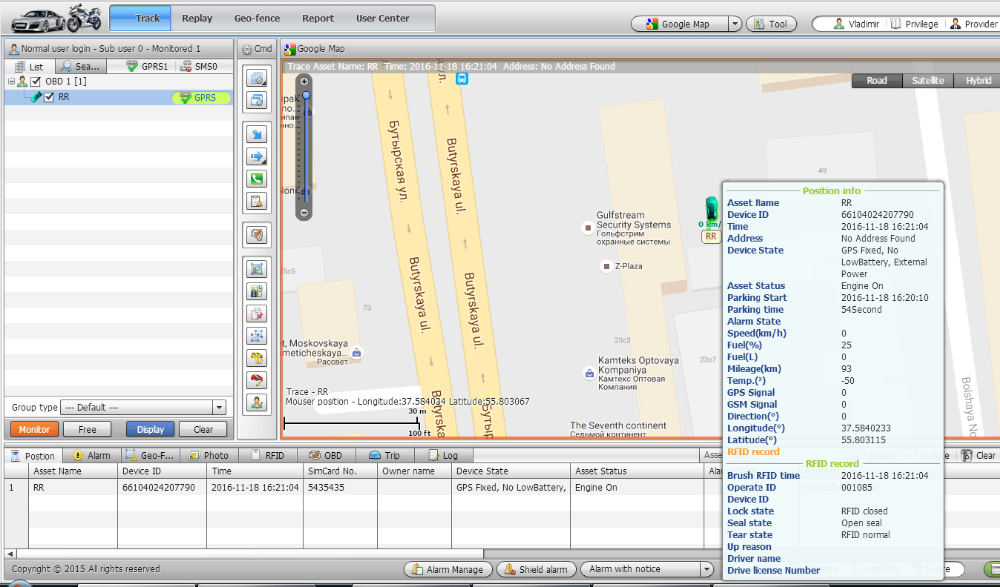Click the Z-Plaza place marker on map
The height and width of the screenshot is (587, 1000).
point(605,266)
